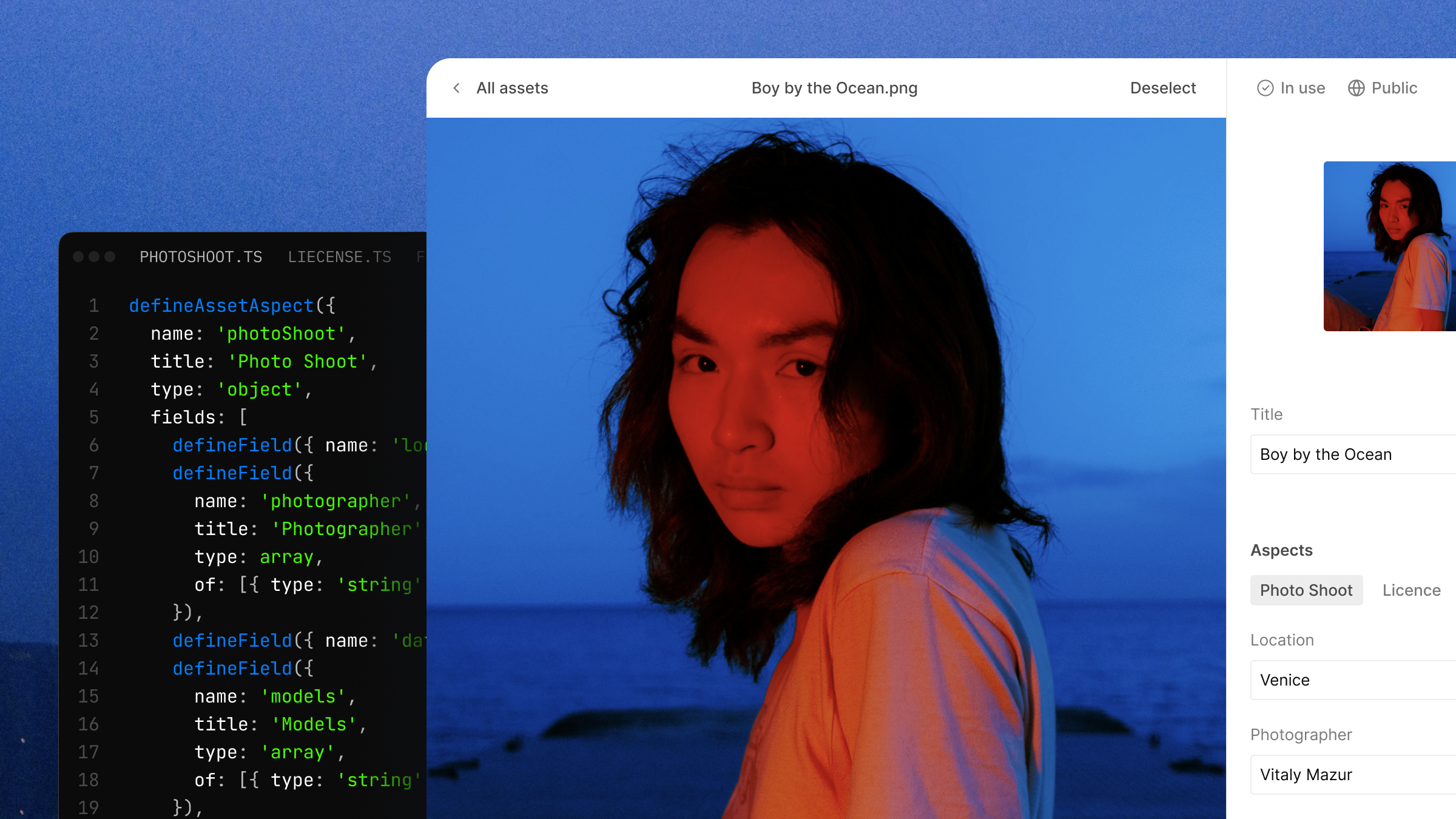Viewport: 1456px width, 819px height.
Task: Click the 'Photo Shoot' string on line 3
Action: (298, 362)
